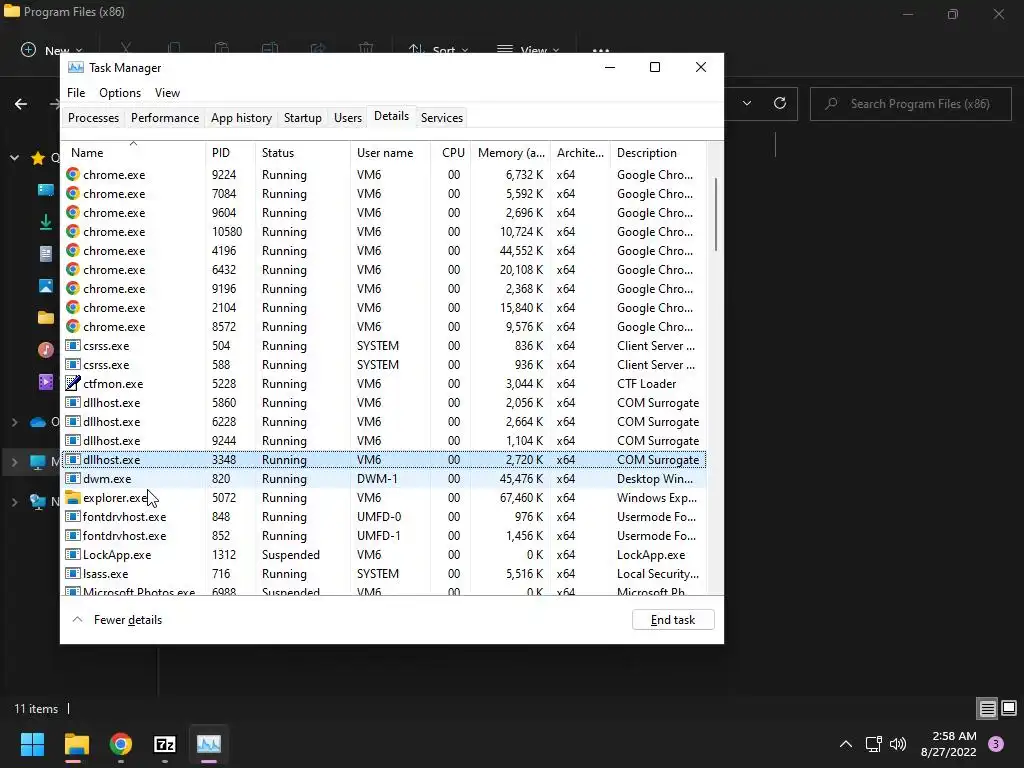Click the chrome.exe icon for PID 4196

72,250
